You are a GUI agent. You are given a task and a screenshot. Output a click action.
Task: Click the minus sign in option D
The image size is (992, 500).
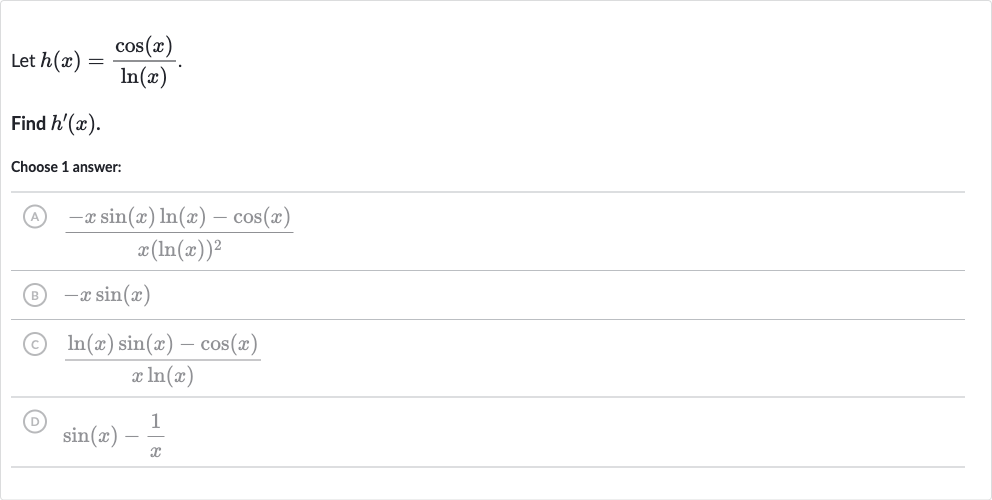click(132, 436)
